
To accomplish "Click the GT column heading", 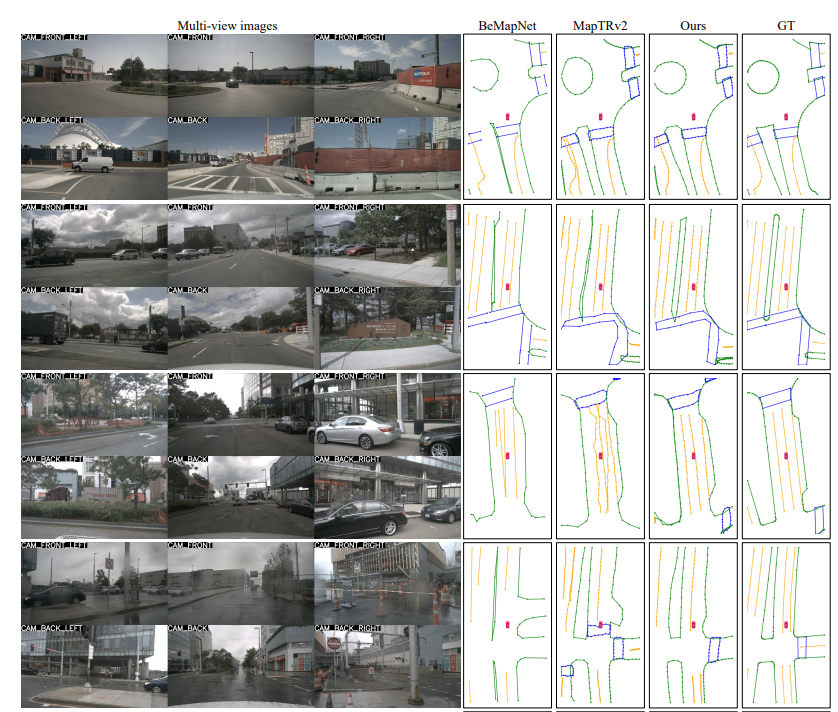I will (x=786, y=24).
